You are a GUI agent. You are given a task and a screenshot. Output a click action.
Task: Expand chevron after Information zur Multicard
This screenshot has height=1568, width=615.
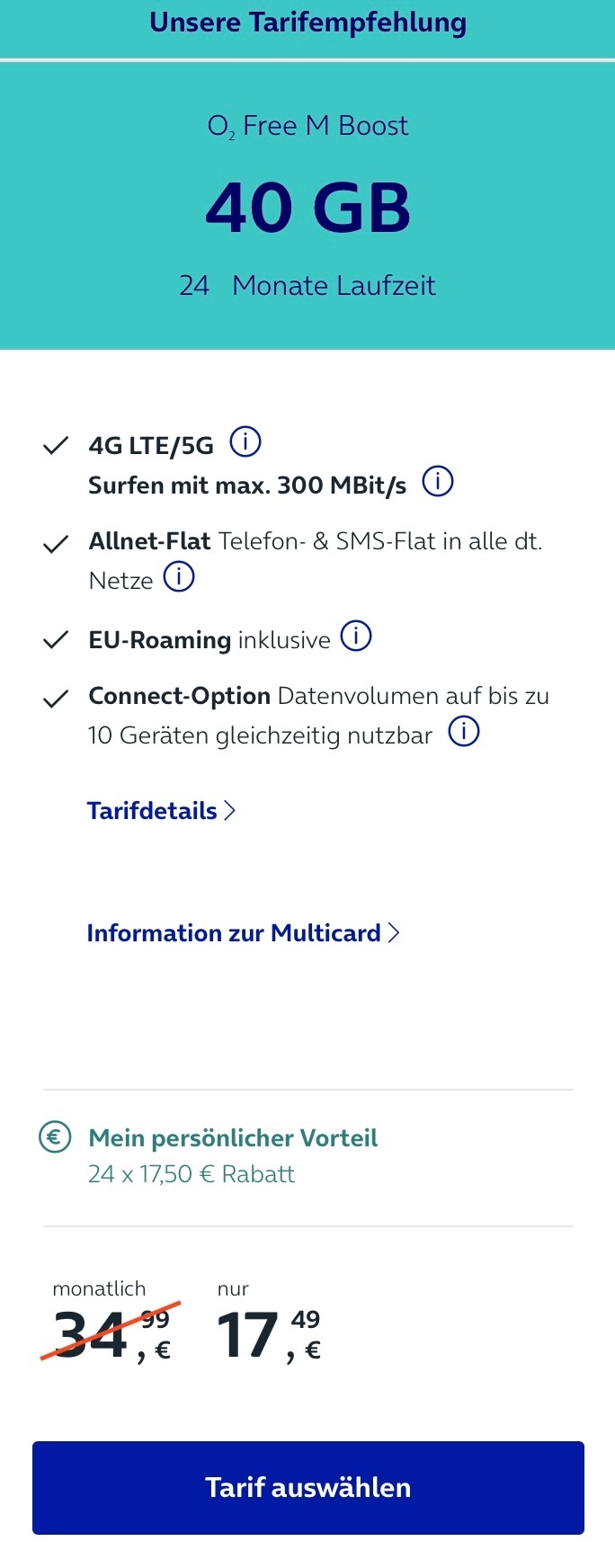(x=394, y=933)
